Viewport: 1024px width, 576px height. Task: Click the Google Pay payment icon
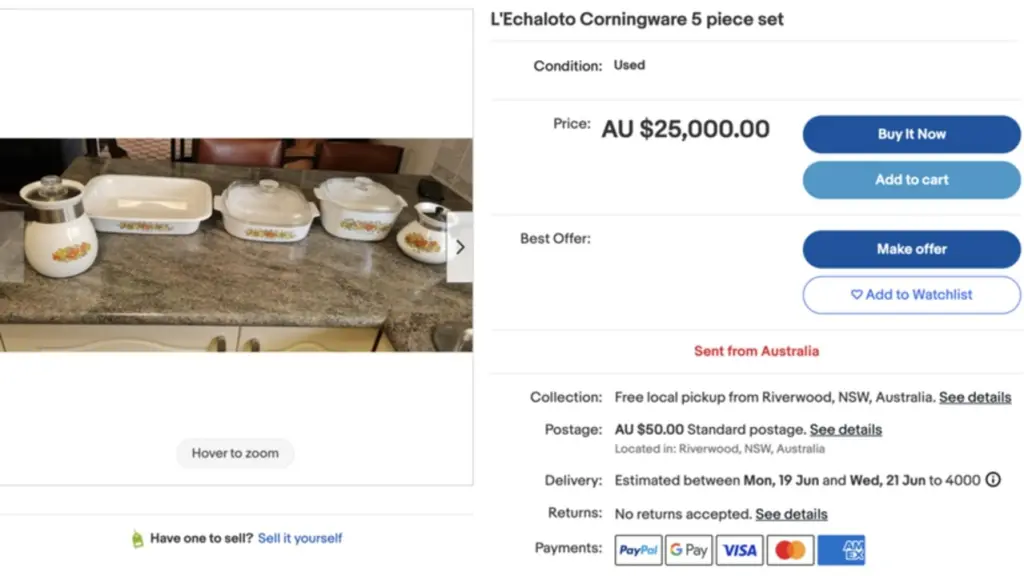tap(689, 550)
